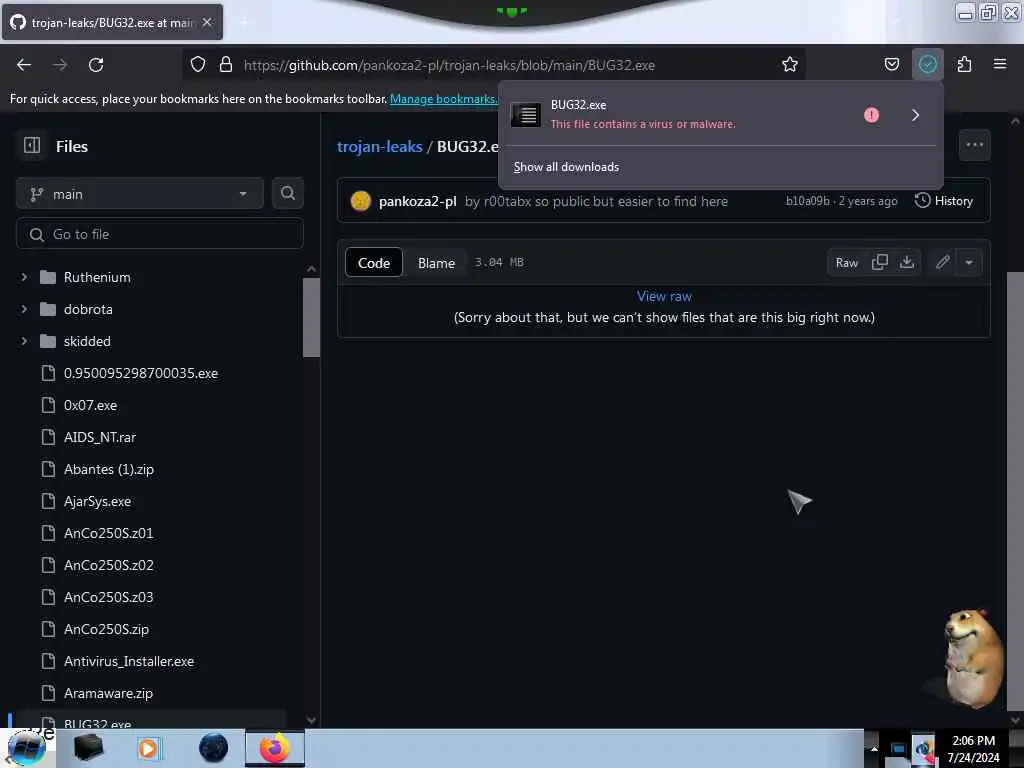
Task: Open AnCo250S.zip file
Action: click(106, 629)
